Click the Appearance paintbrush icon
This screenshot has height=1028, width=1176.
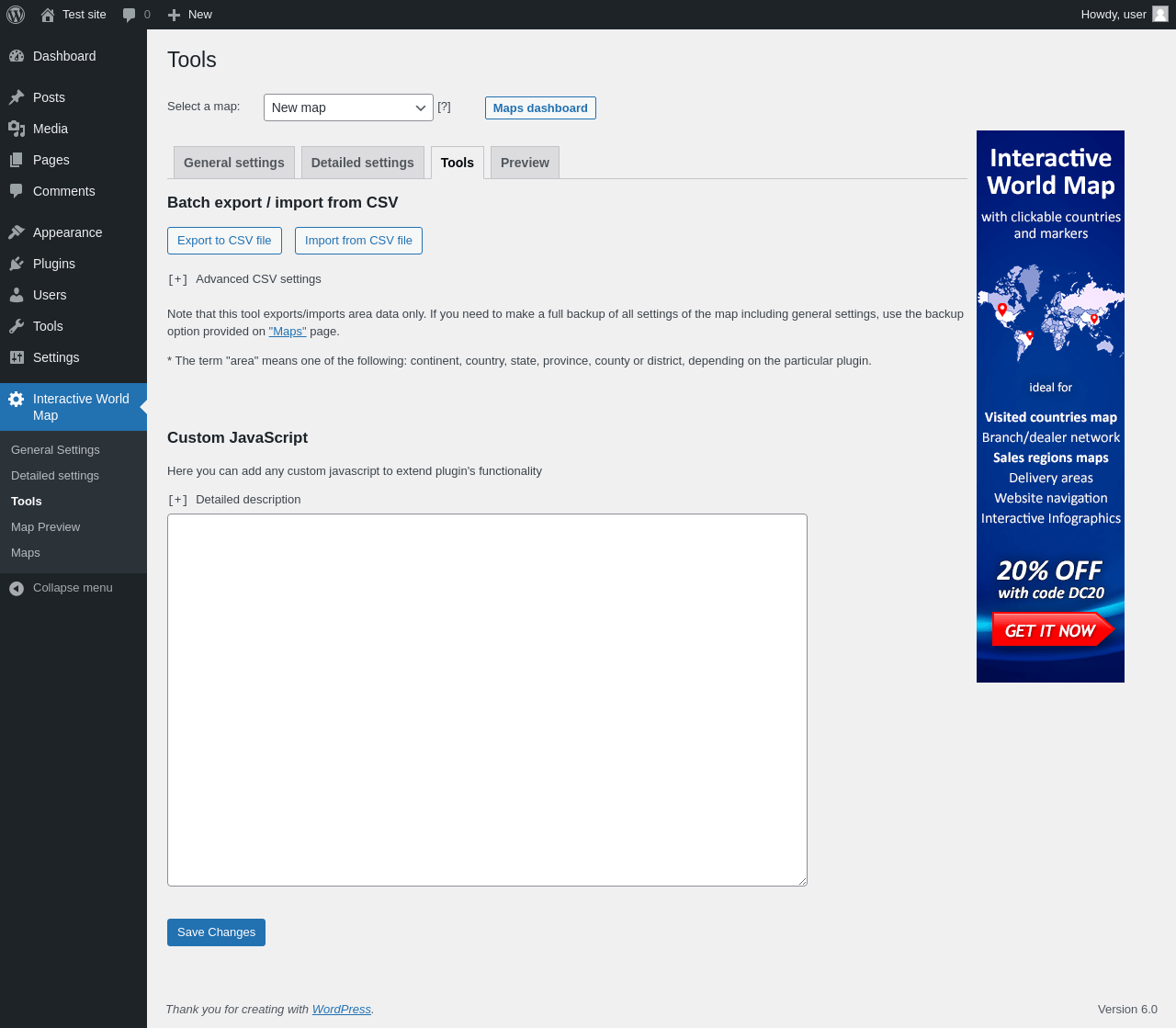[17, 232]
